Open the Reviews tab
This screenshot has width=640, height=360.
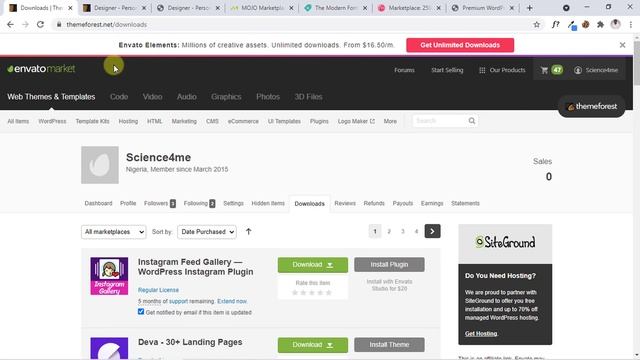click(345, 203)
